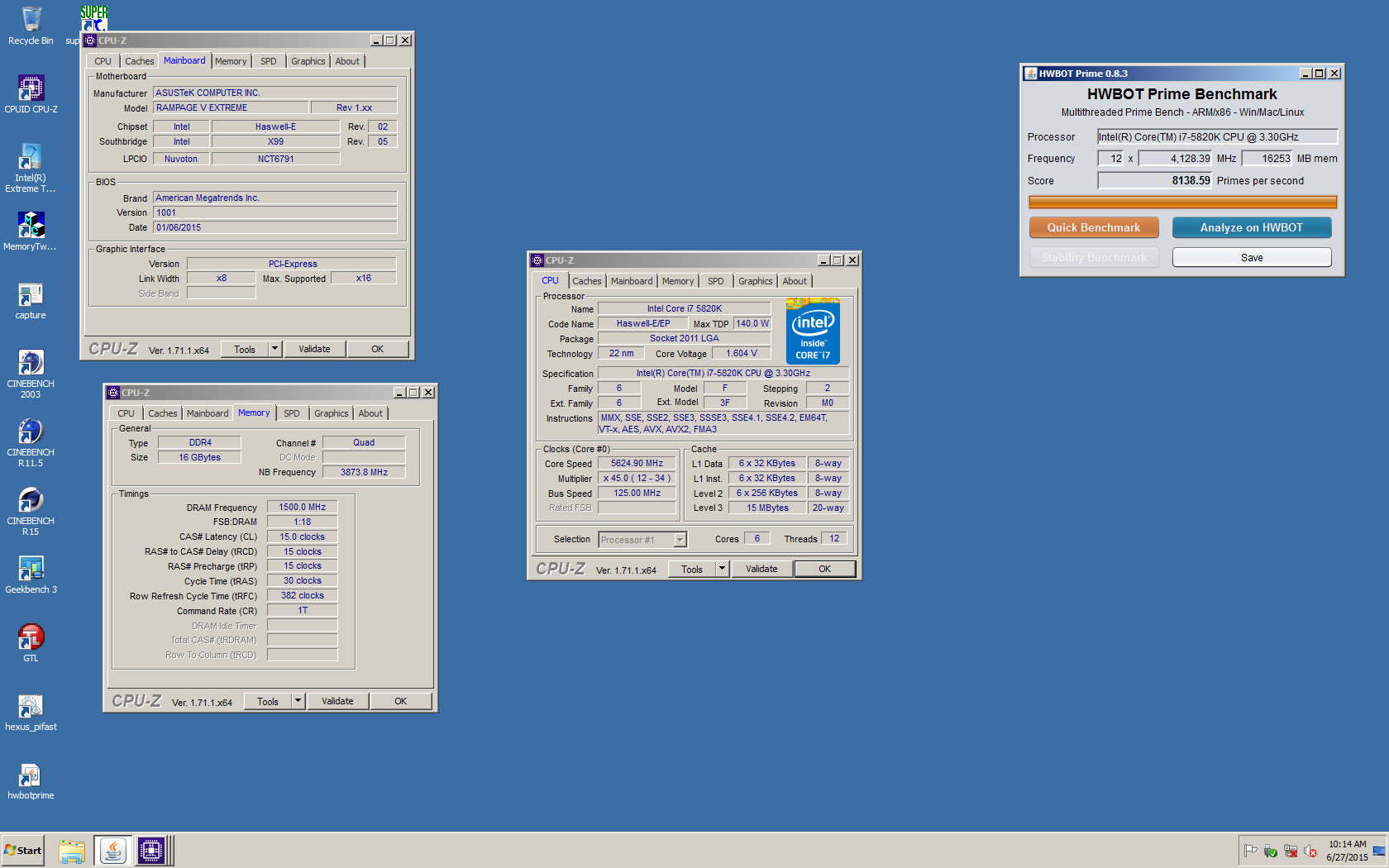This screenshot has height=868, width=1389.
Task: Click Validate in Mainboard CPU-Z window
Action: coord(314,349)
